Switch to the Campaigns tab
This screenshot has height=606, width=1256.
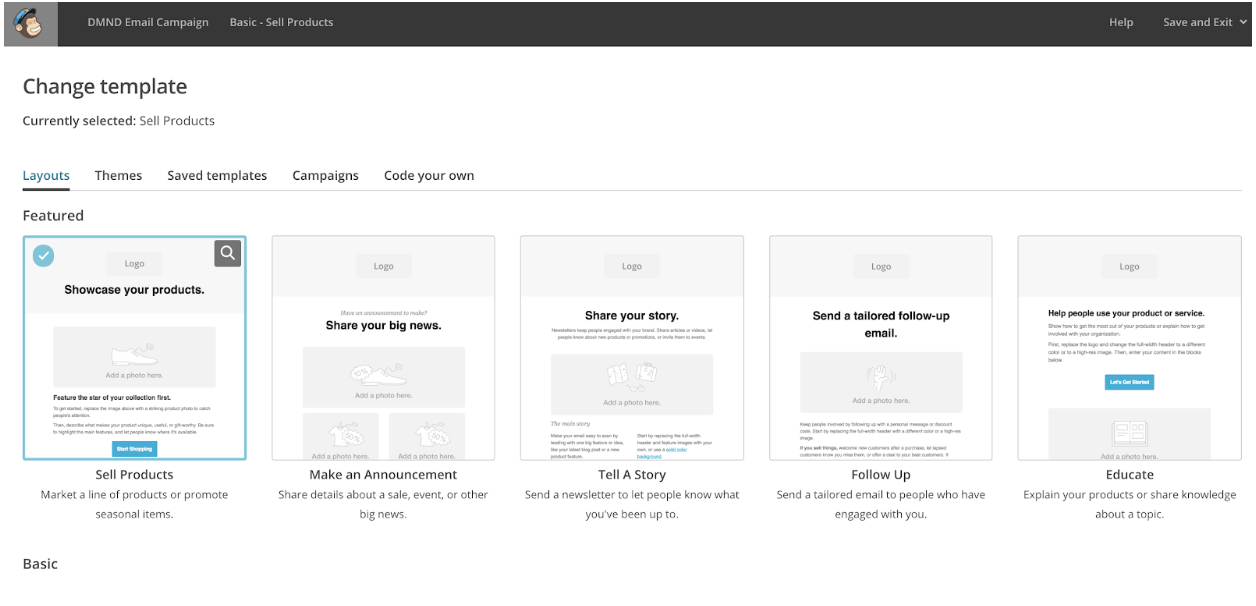pos(325,176)
